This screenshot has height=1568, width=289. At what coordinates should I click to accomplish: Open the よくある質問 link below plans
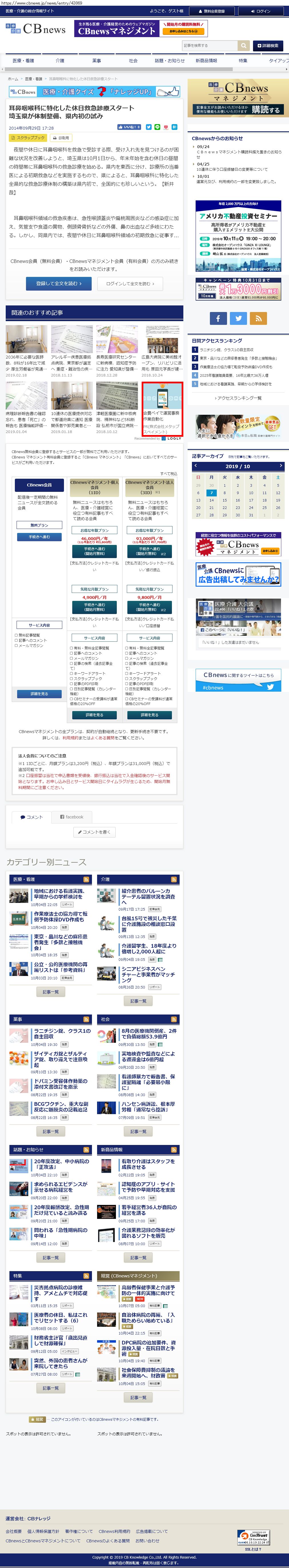[x=102, y=738]
